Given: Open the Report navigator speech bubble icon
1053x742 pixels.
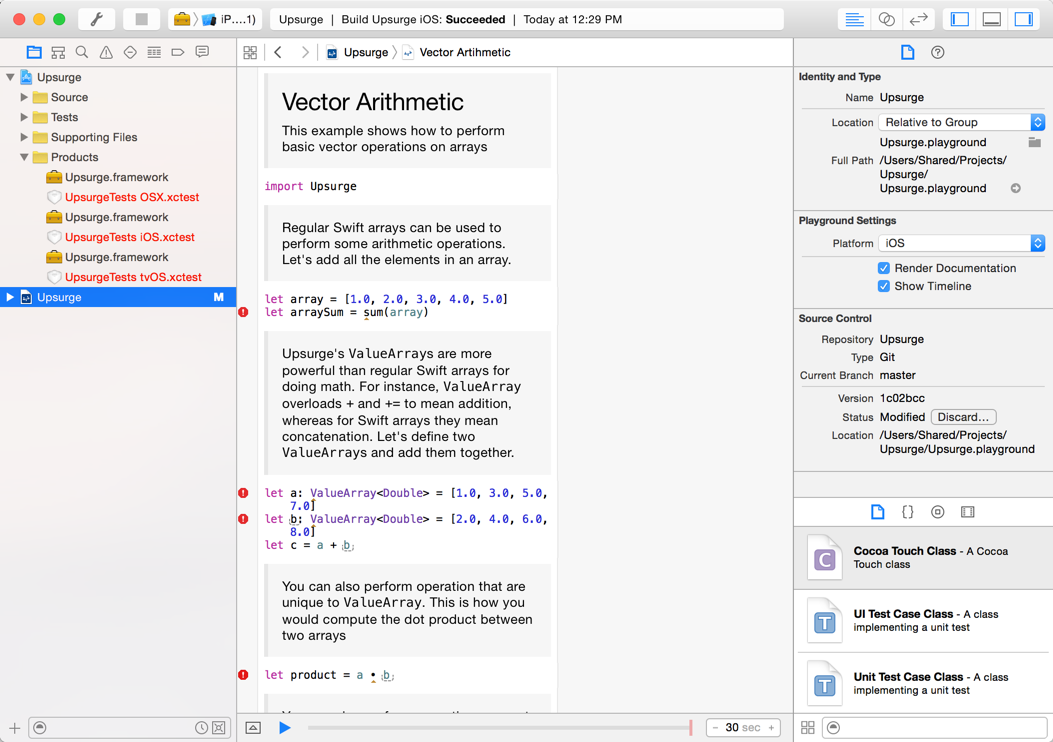Looking at the screenshot, I should (202, 52).
